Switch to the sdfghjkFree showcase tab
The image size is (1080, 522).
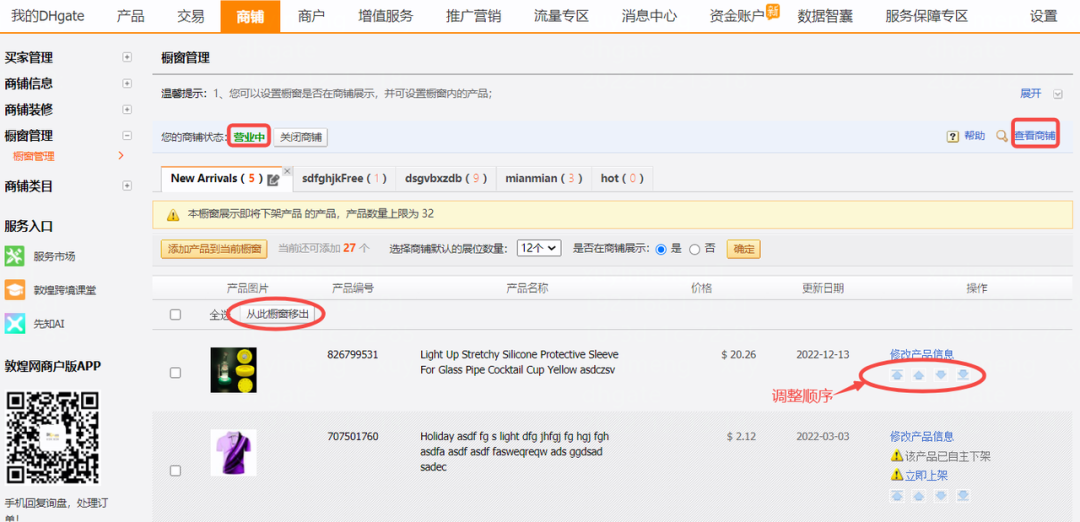click(x=344, y=178)
